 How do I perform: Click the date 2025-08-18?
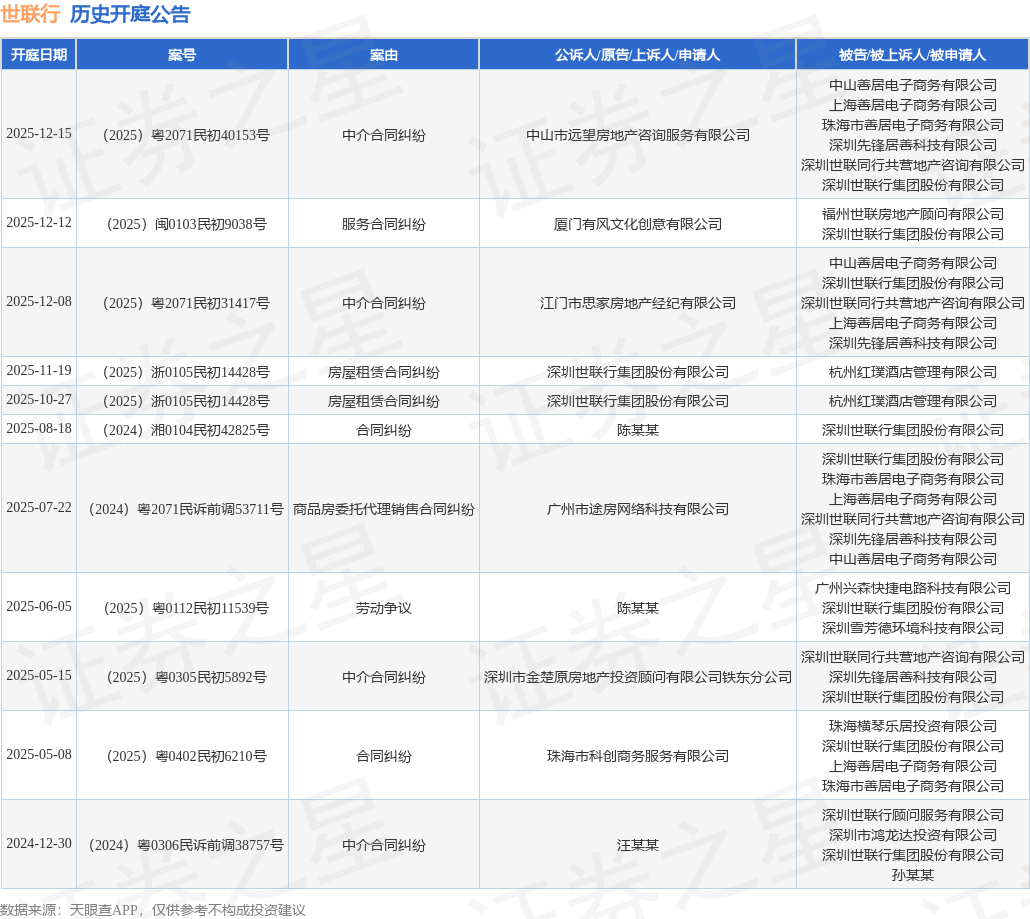click(x=39, y=428)
